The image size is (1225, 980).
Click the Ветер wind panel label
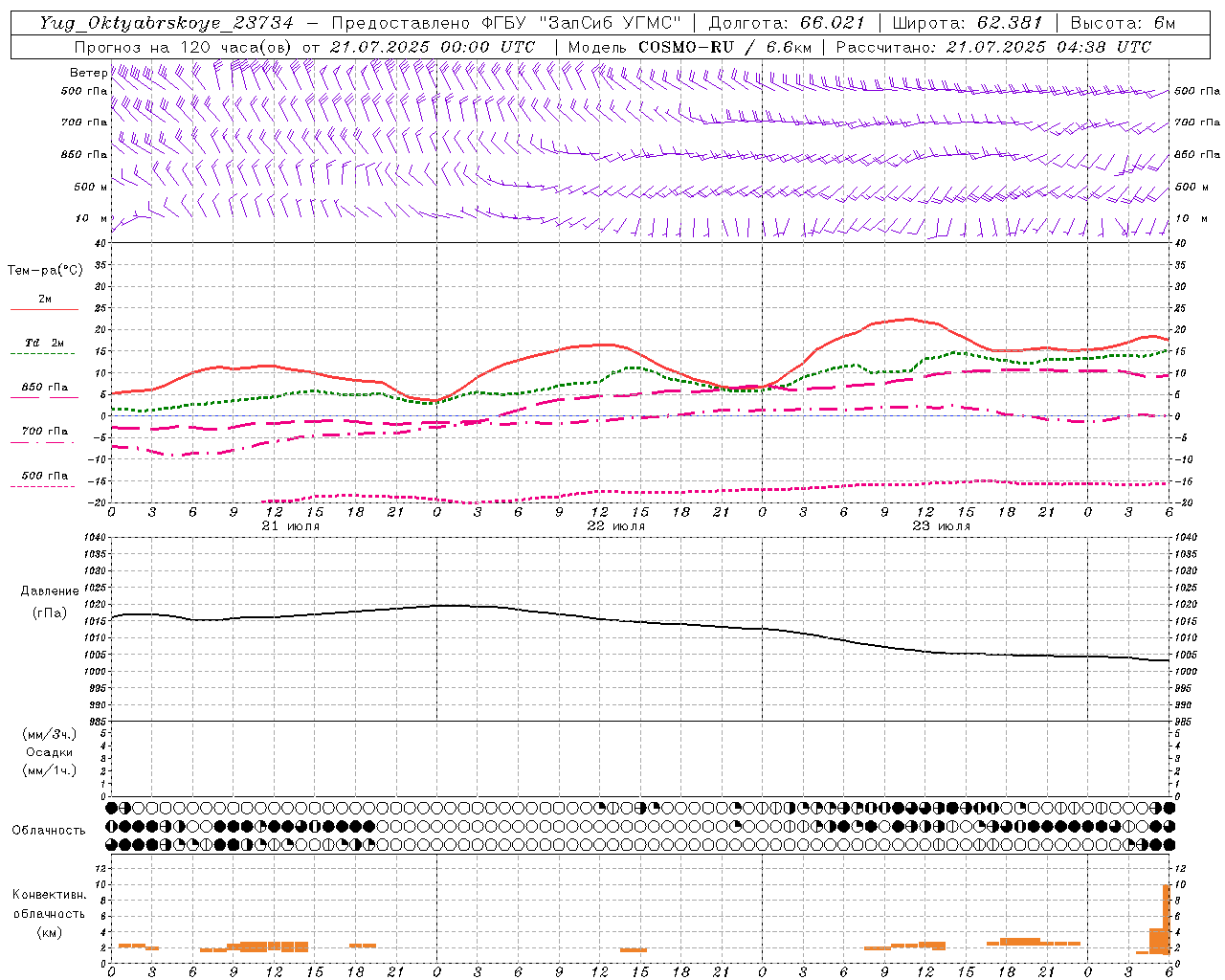pos(88,73)
